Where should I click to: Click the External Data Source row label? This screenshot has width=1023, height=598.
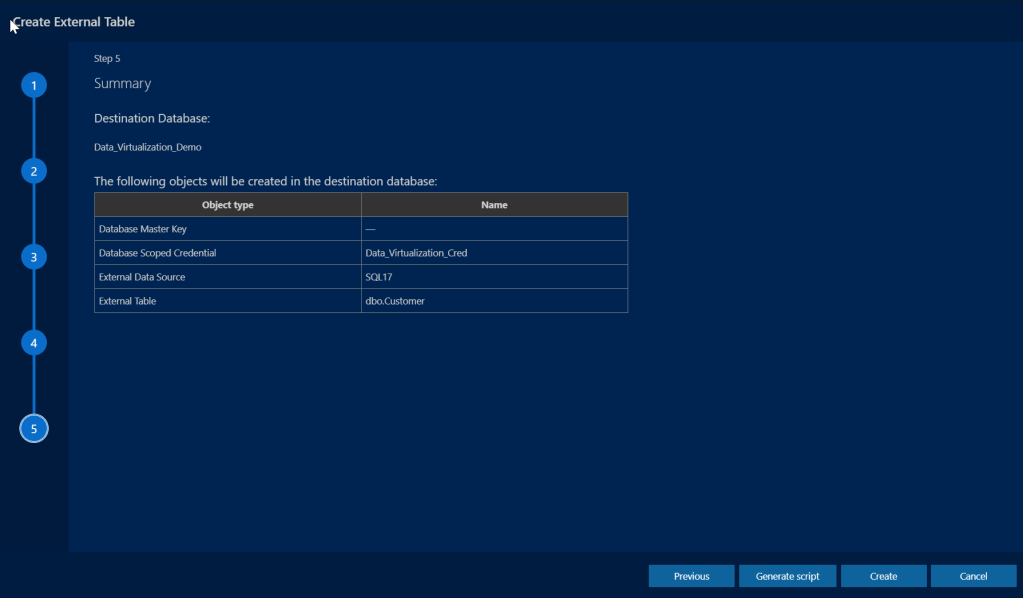[142, 277]
